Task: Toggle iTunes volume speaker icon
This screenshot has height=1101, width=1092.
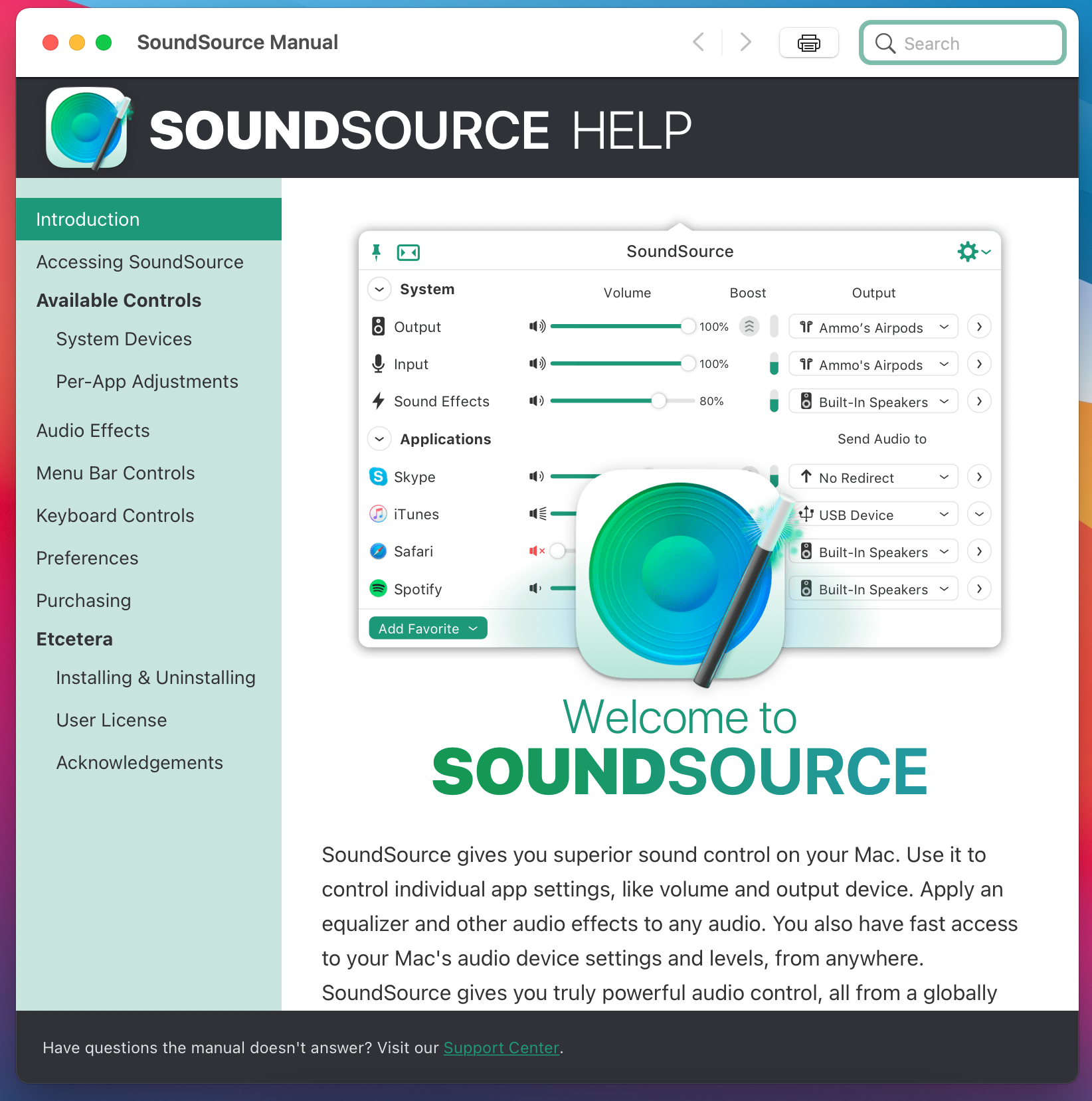Action: [537, 513]
